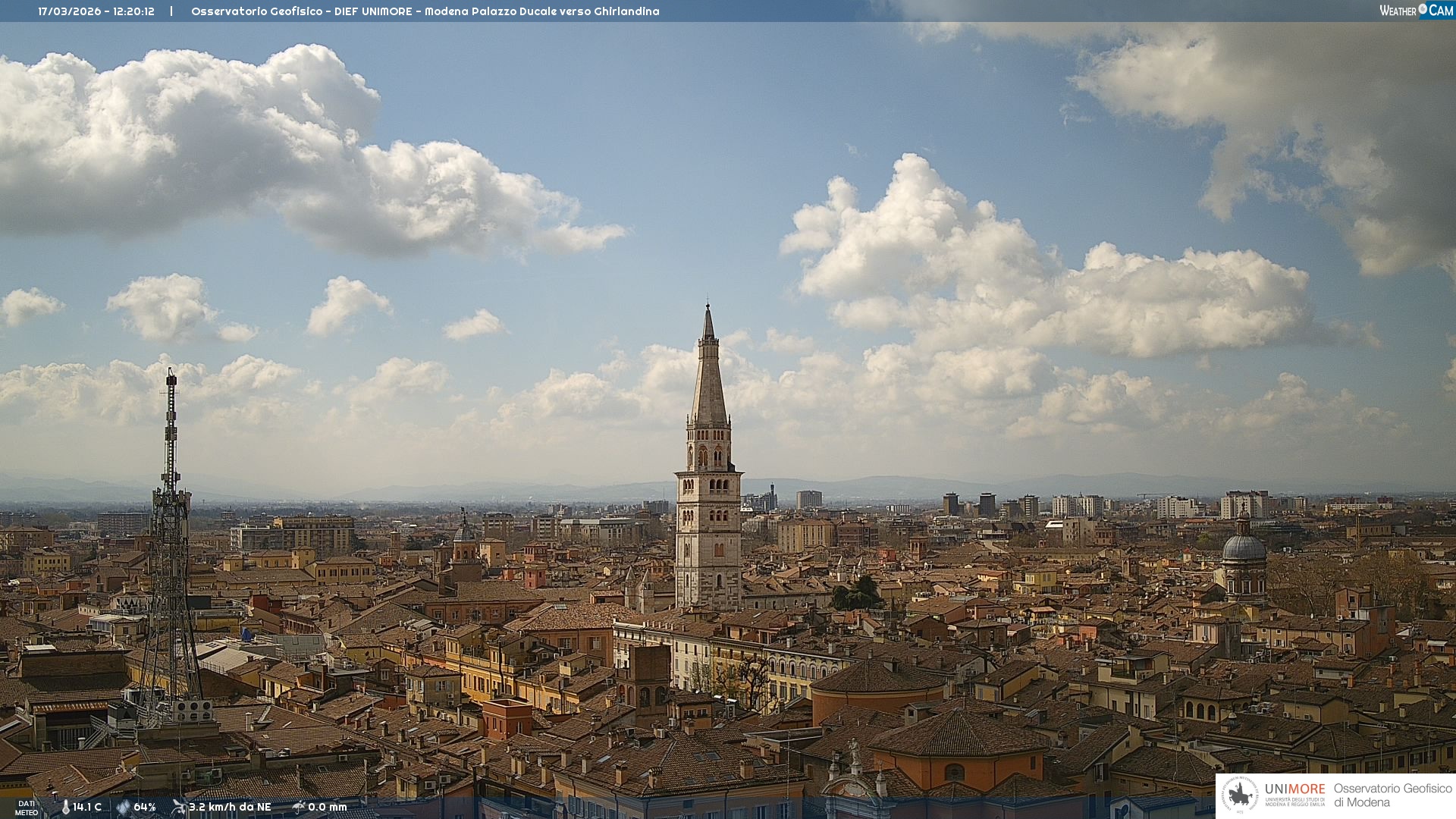Click the Osservatorio Geofisico di Modena caption
Viewport: 1456px width, 819px height.
coord(1392,795)
